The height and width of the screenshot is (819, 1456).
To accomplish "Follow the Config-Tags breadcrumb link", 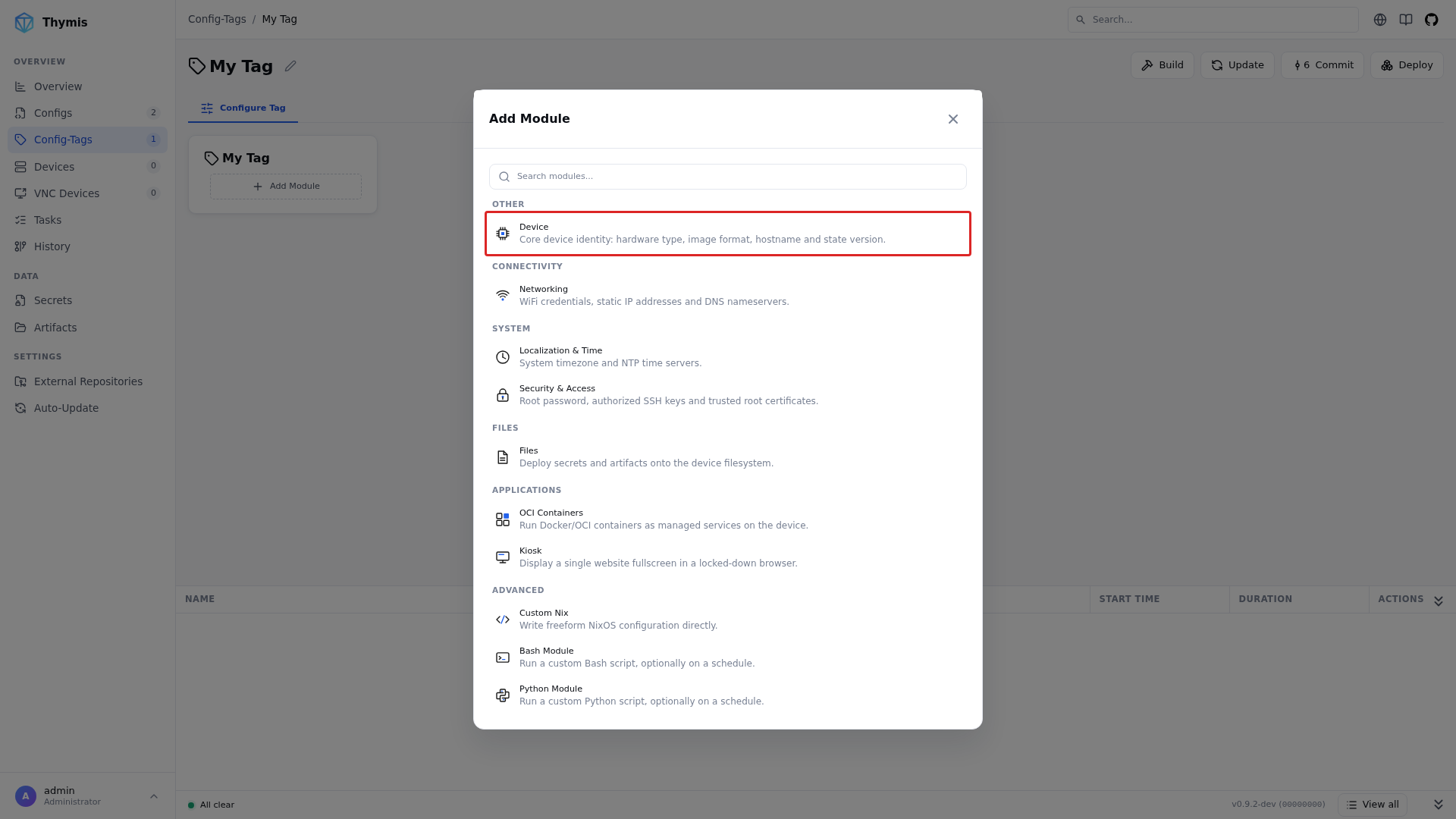I will (x=217, y=19).
